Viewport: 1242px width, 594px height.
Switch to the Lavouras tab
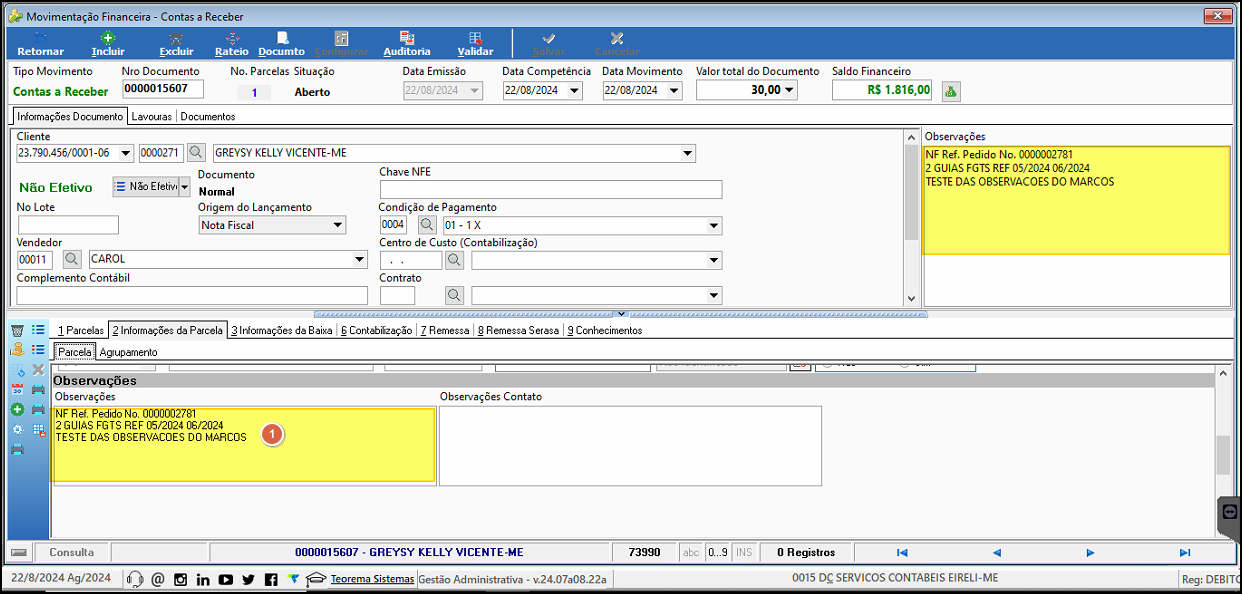point(152,116)
